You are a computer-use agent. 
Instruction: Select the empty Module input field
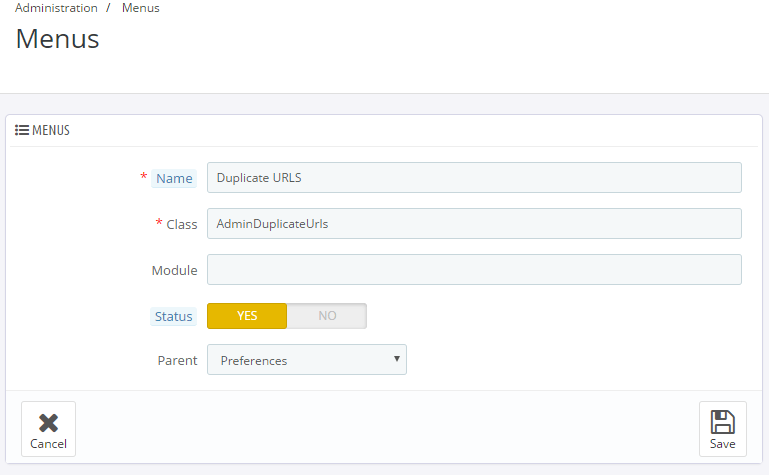coord(473,270)
